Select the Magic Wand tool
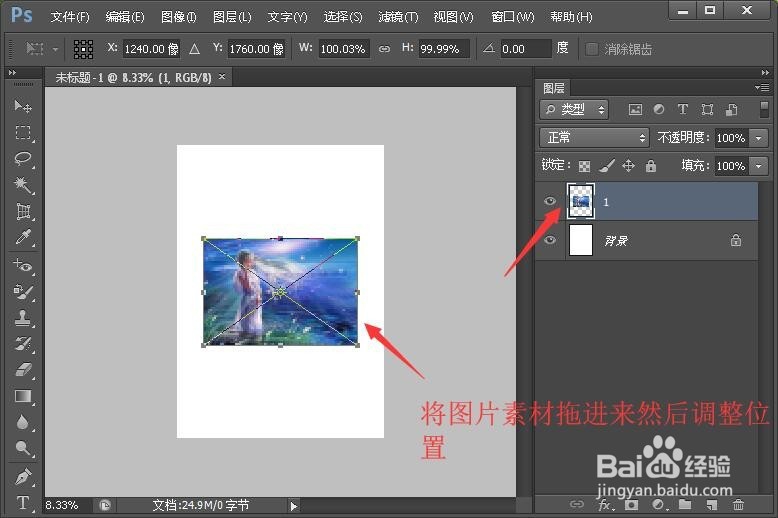The height and width of the screenshot is (518, 778). point(23,185)
